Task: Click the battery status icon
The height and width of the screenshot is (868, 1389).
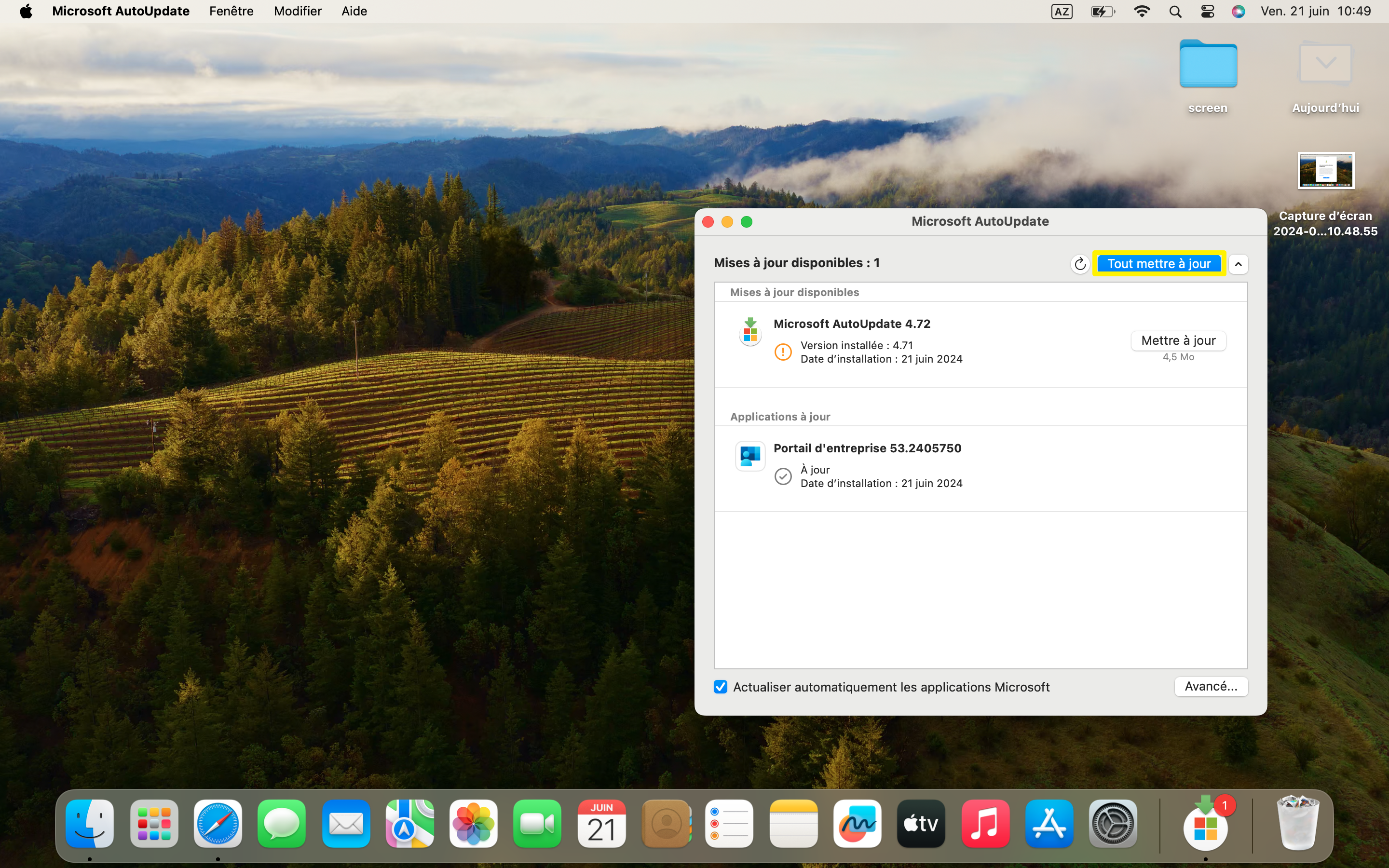Action: coord(1103,12)
